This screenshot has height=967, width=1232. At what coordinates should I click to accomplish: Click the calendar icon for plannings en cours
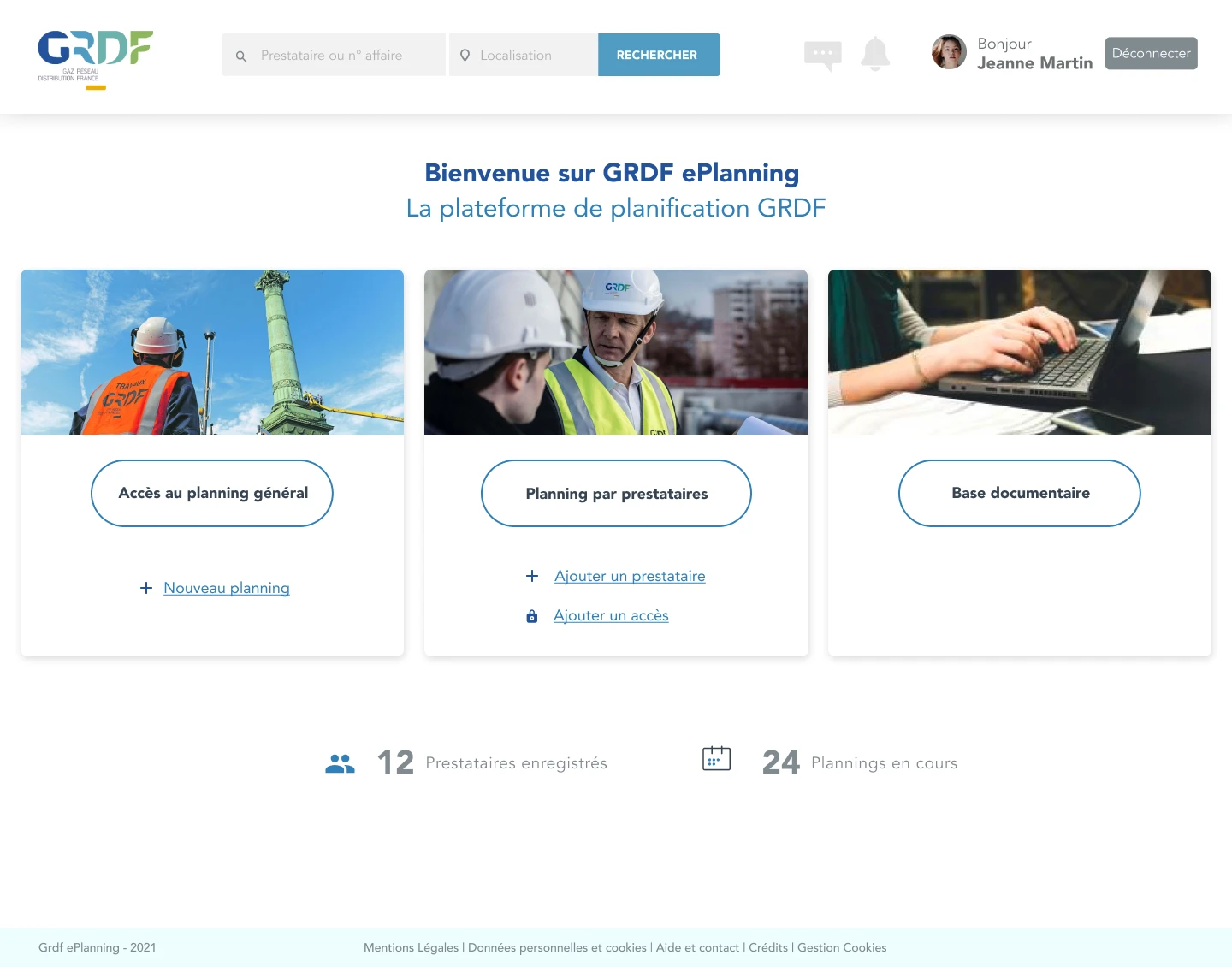(x=717, y=758)
